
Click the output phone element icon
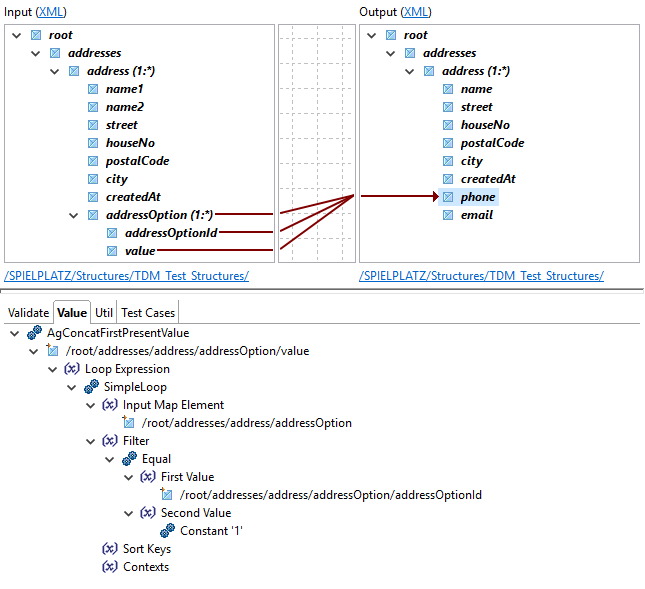pyautogui.click(x=447, y=197)
